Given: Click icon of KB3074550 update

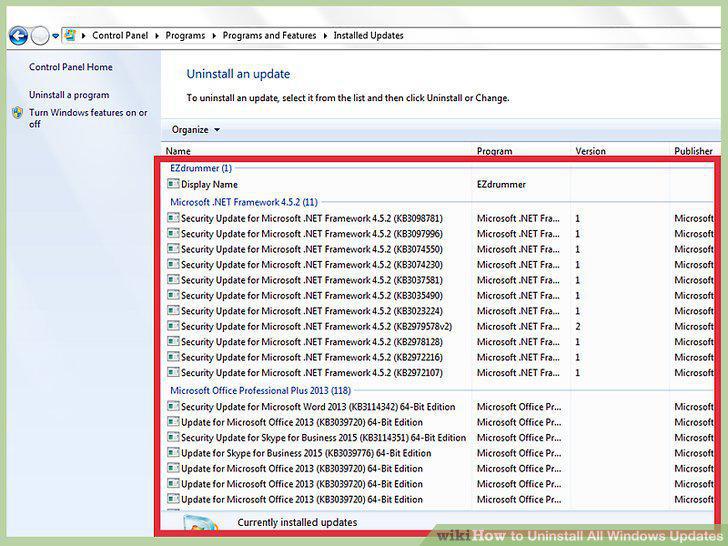Looking at the screenshot, I should click(173, 249).
